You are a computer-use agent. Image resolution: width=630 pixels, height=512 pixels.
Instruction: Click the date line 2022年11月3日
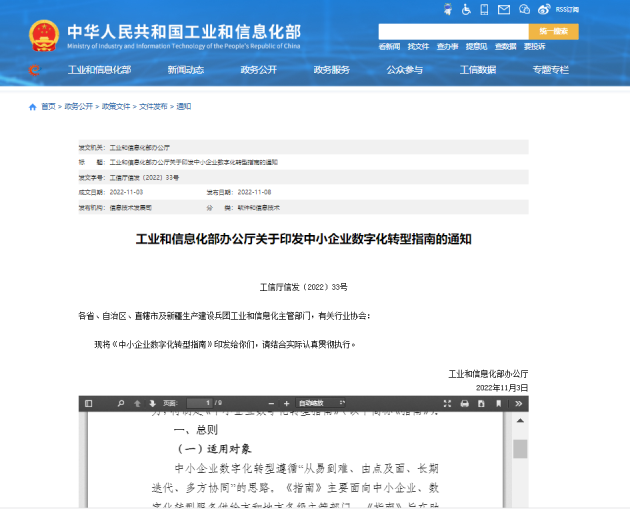pyautogui.click(x=502, y=388)
